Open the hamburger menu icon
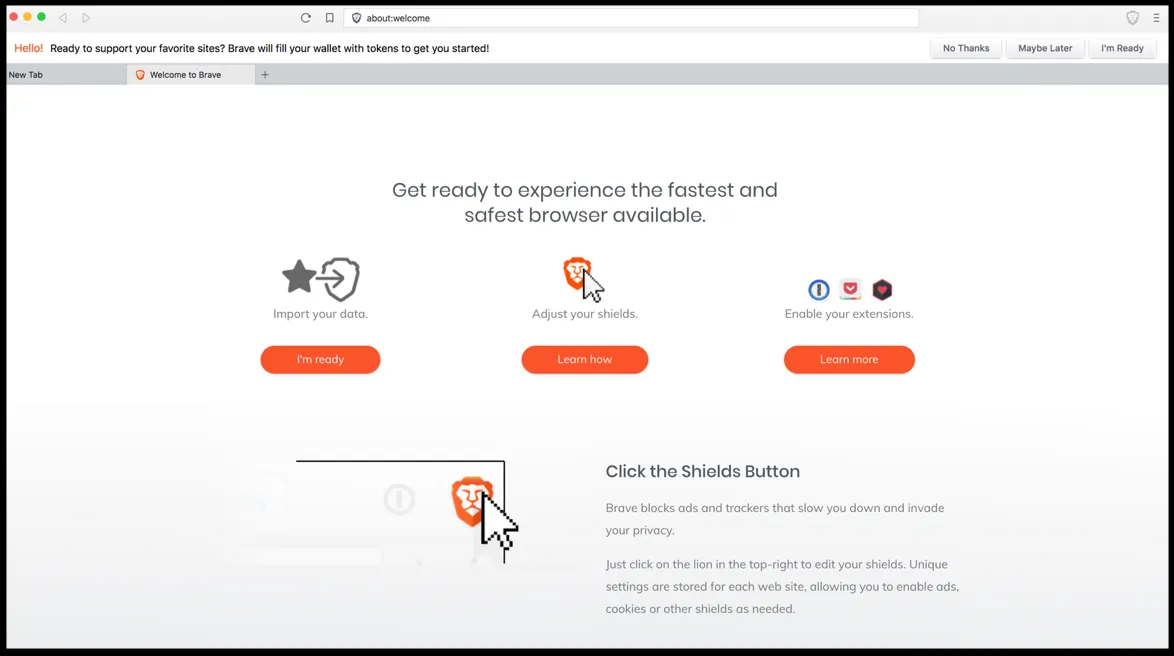Viewport: 1174px width, 656px height. point(1156,18)
